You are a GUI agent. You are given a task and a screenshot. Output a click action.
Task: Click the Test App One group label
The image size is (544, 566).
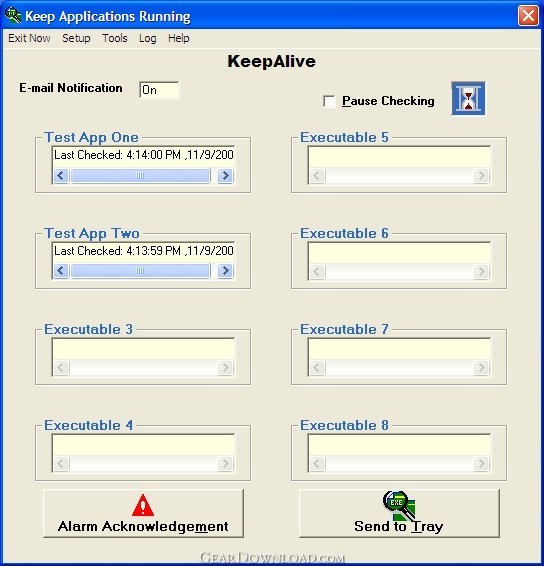91,138
